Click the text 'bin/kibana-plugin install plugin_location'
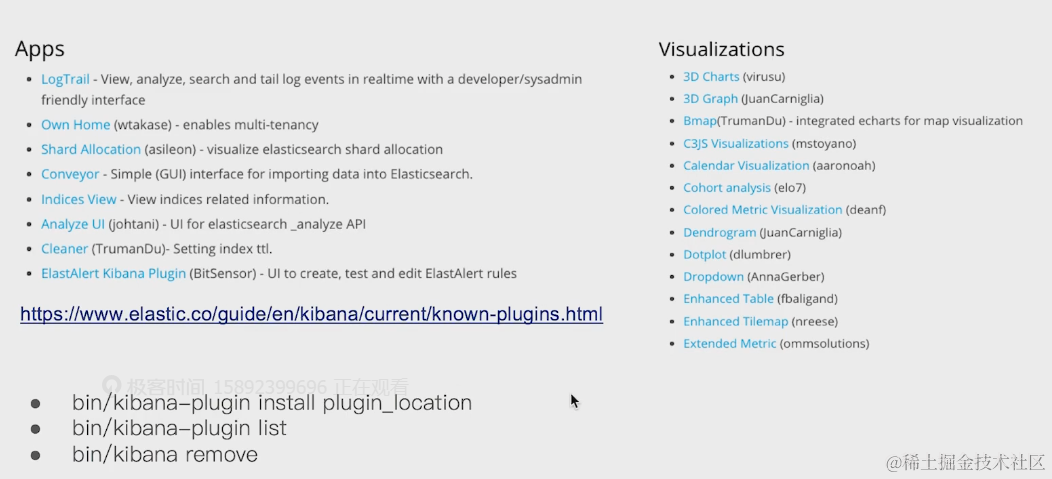Image resolution: width=1052 pixels, height=479 pixels. click(272, 403)
